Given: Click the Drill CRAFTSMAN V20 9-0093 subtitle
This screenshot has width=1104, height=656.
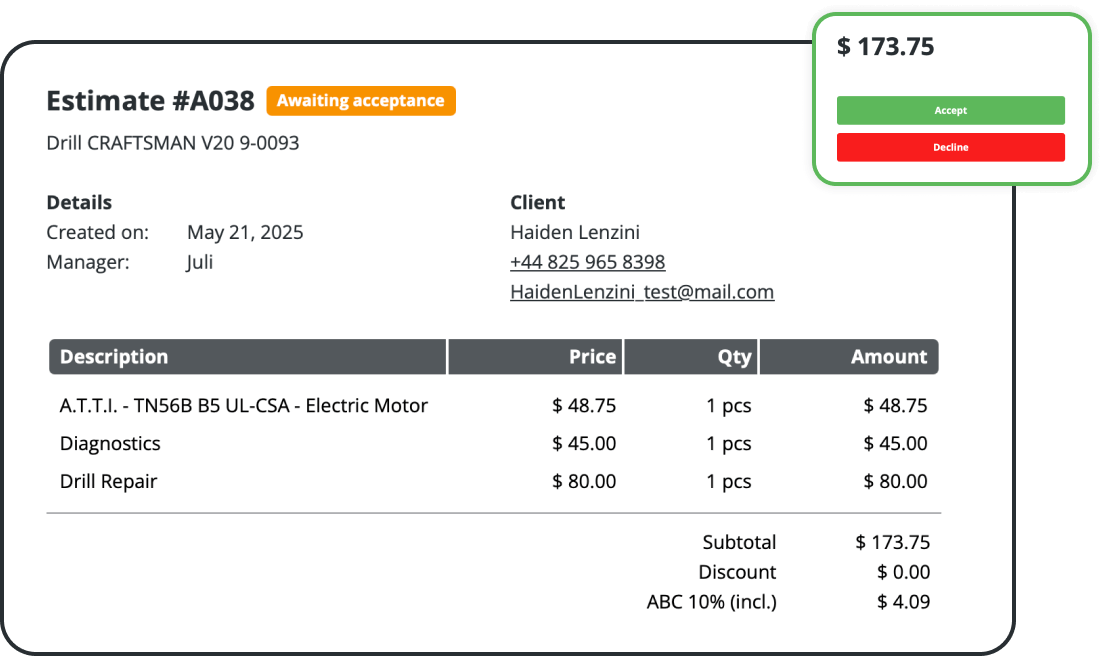Looking at the screenshot, I should pos(173,143).
